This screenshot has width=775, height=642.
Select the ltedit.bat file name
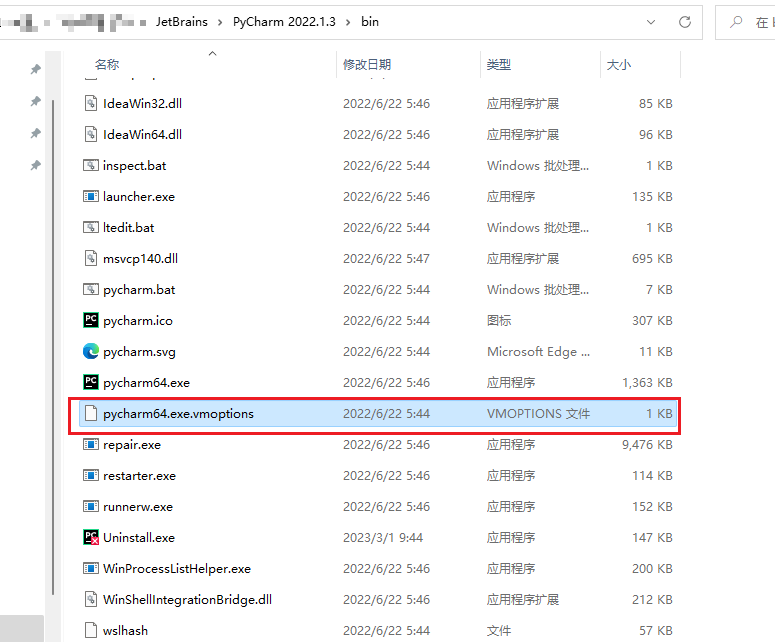(x=129, y=228)
